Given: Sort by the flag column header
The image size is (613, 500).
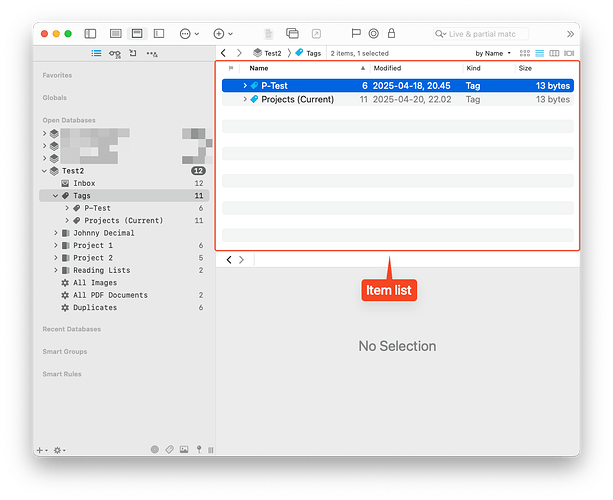Looking at the screenshot, I should 231,68.
